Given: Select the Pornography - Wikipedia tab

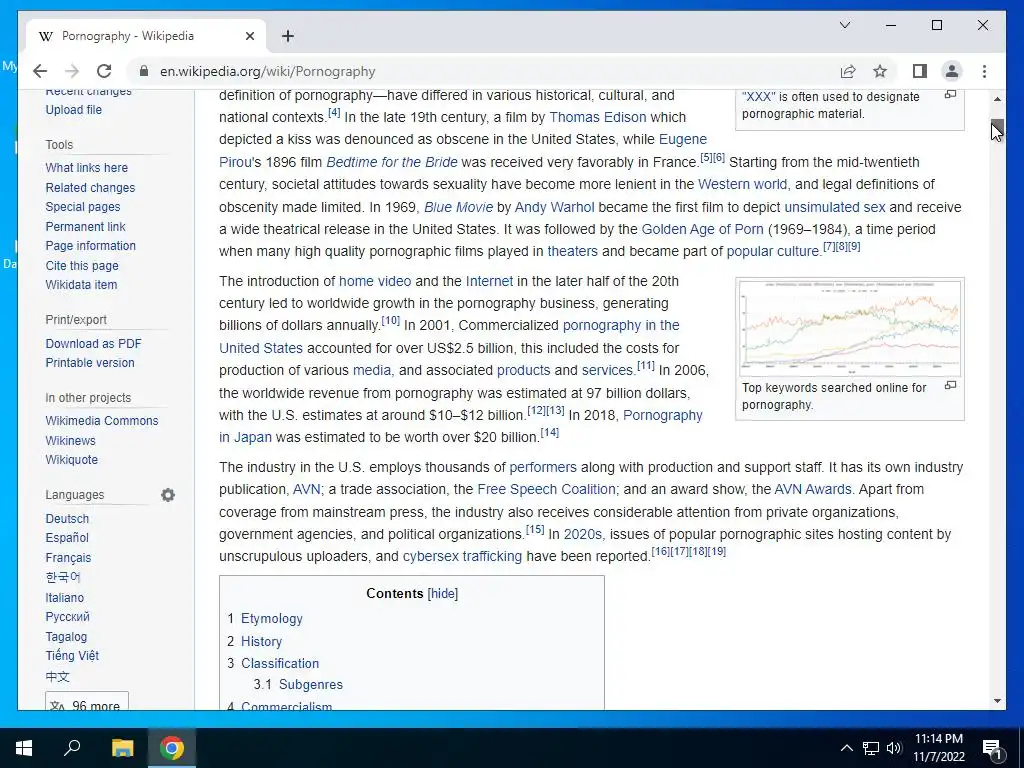Looking at the screenshot, I should coord(145,36).
